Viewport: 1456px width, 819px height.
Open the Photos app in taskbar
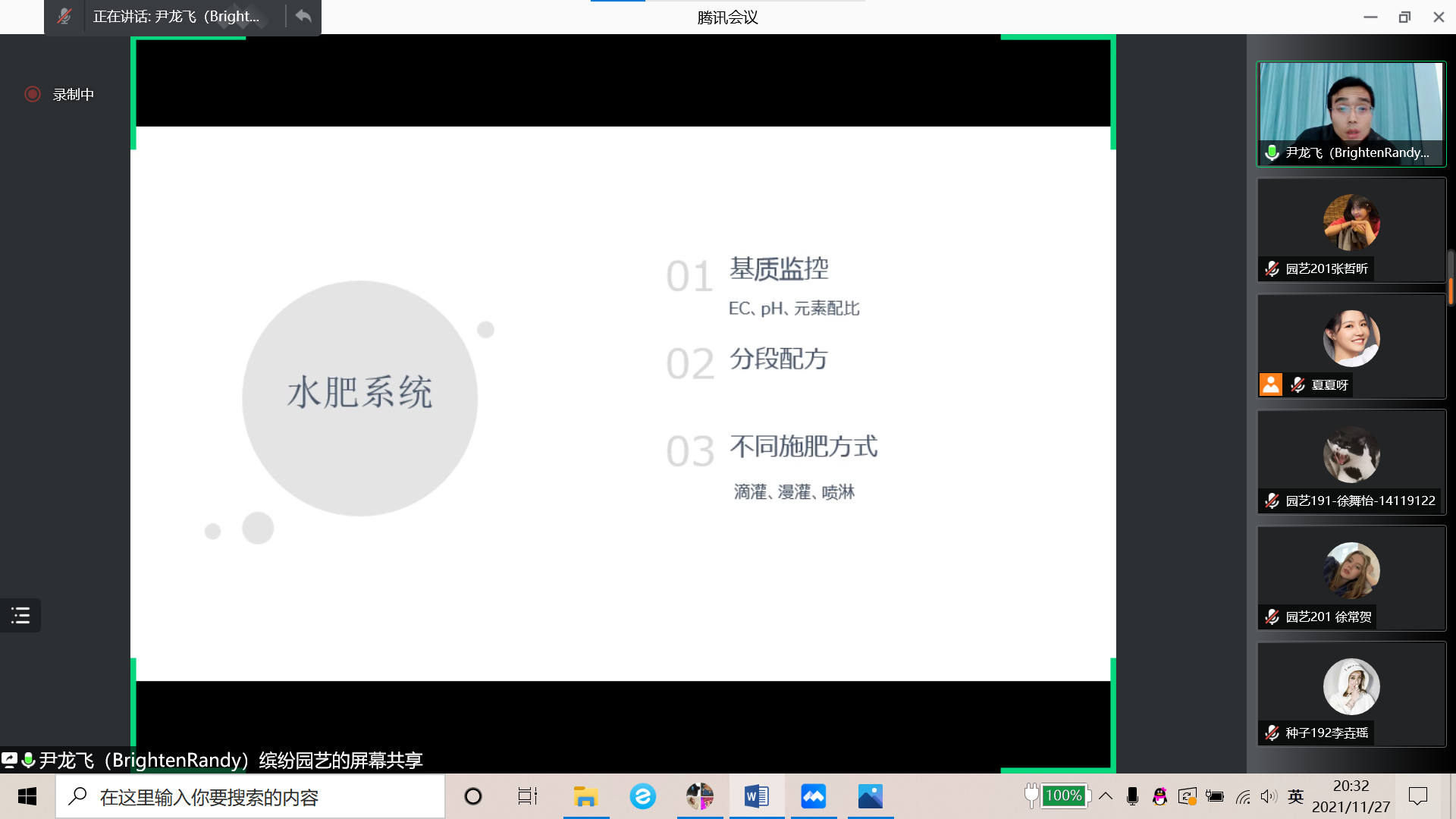(x=870, y=796)
